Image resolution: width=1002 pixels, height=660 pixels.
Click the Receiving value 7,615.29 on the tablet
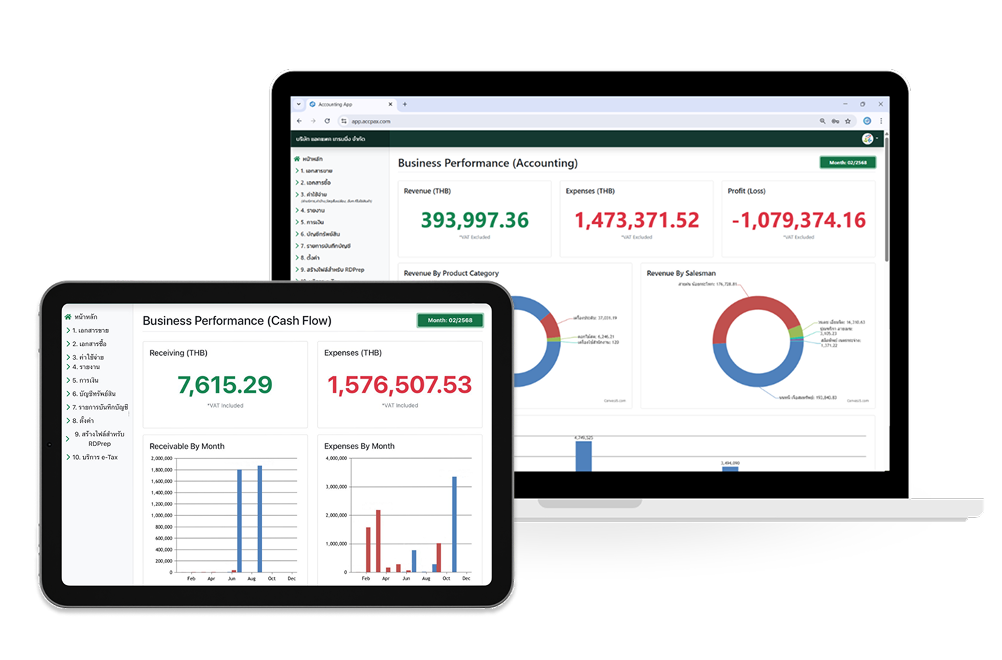pyautogui.click(x=225, y=385)
